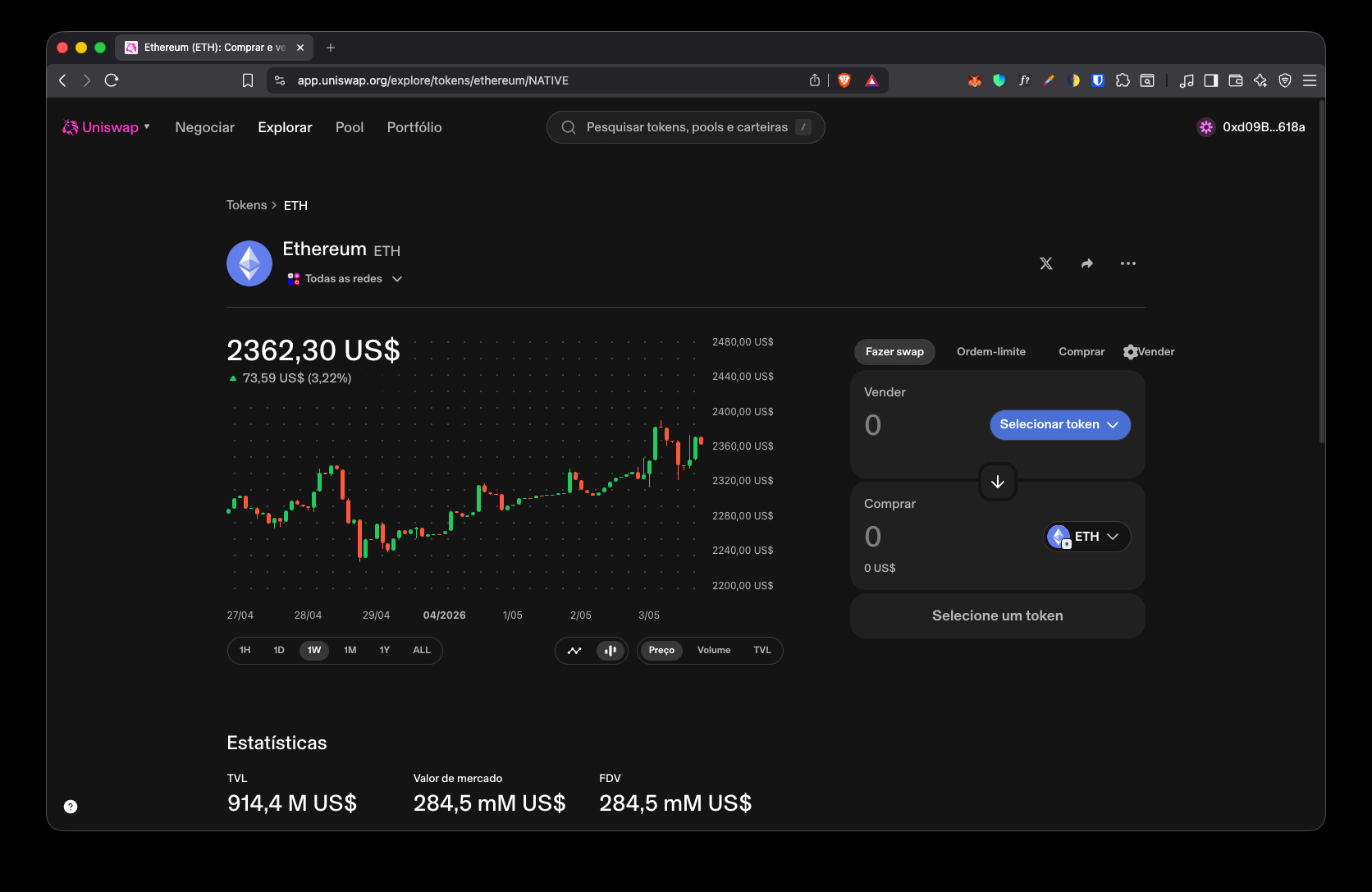Open Brave Shields lion icon
This screenshot has width=1372, height=892.
coord(844,80)
